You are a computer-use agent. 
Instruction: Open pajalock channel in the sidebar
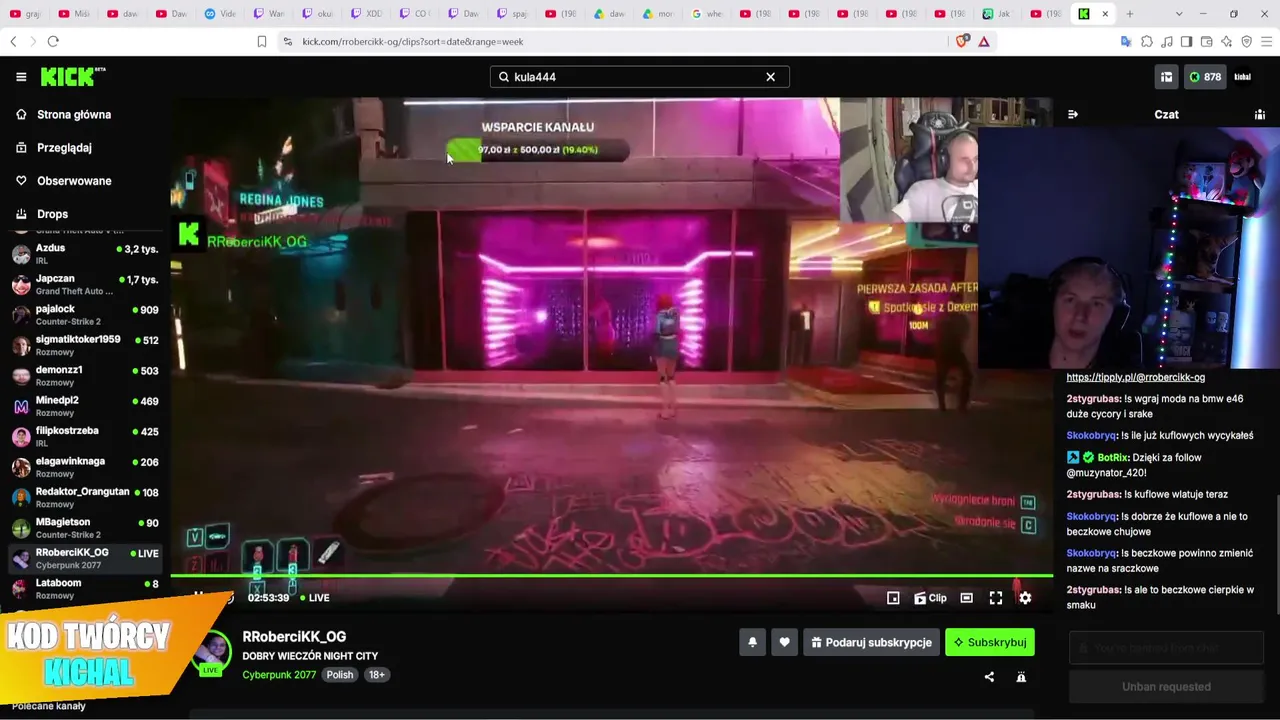[85, 315]
